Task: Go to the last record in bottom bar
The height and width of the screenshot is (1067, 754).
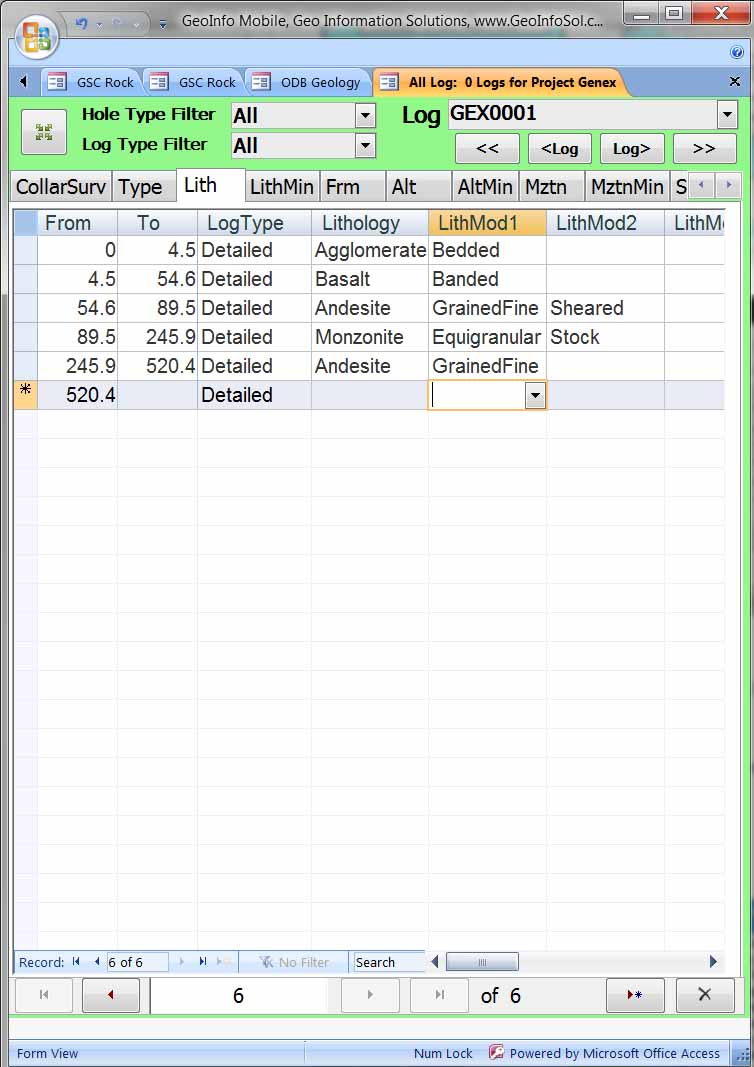Action: pos(439,995)
